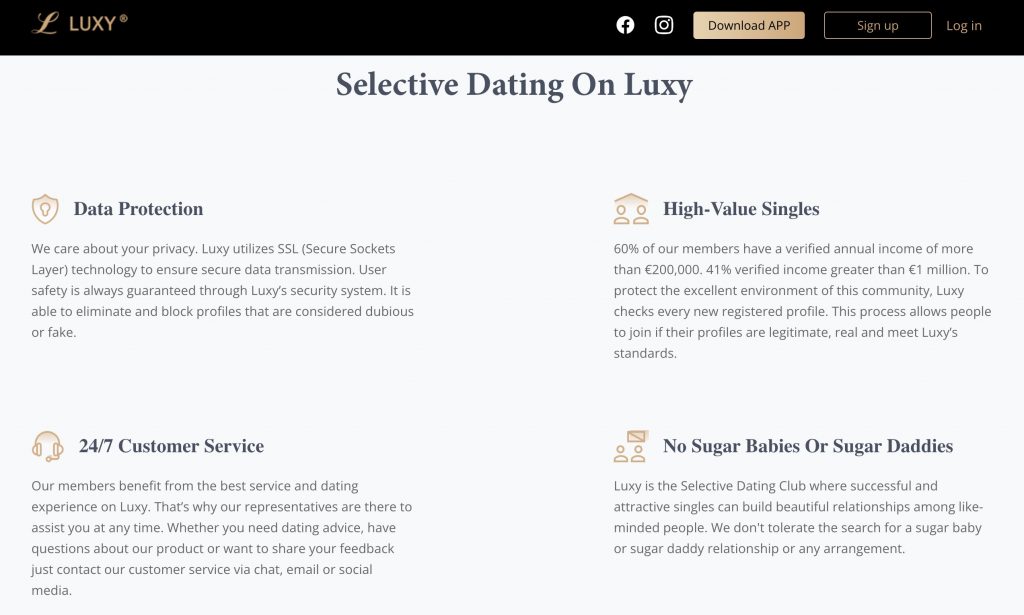Click the verified annual income paragraph
The width and height of the screenshot is (1024, 615).
pos(803,301)
